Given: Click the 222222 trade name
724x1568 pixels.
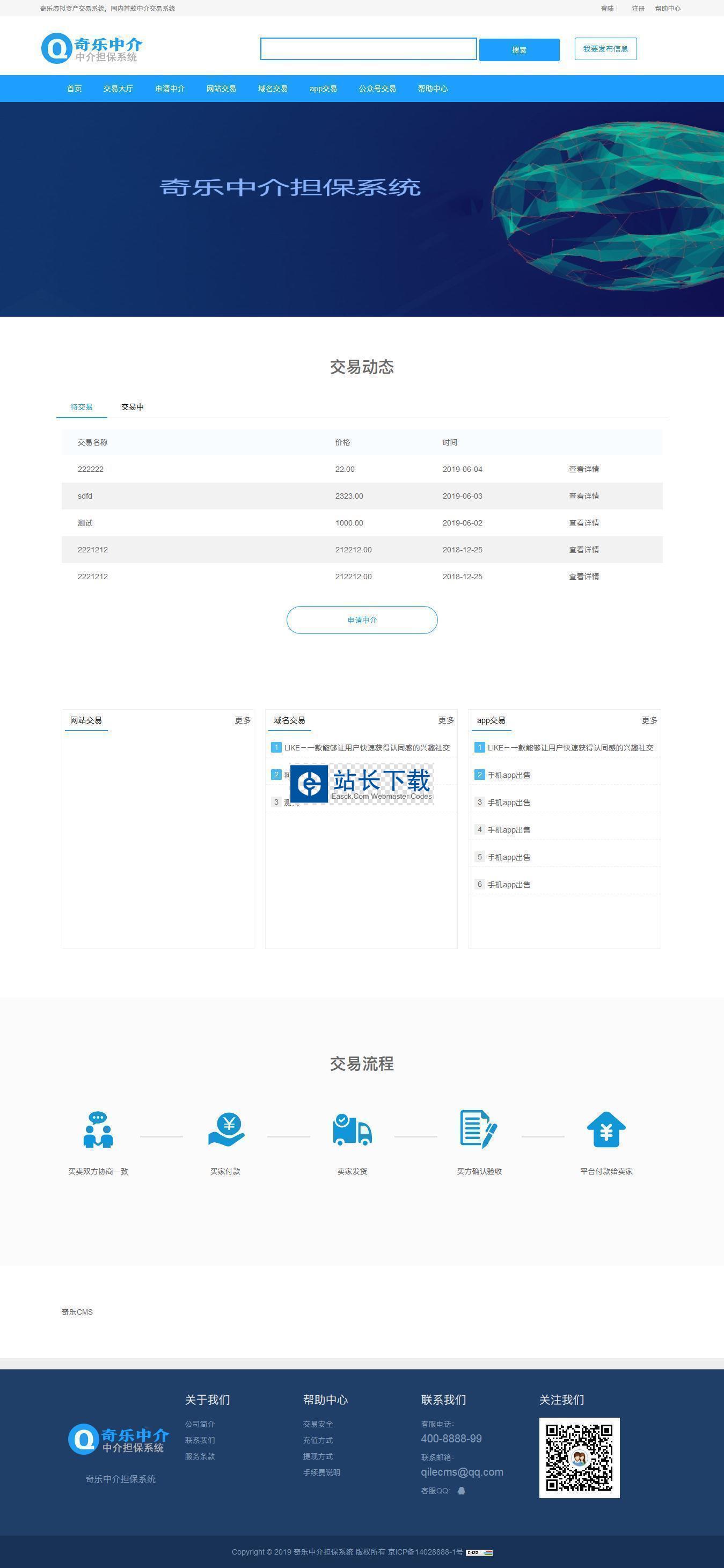Looking at the screenshot, I should (x=91, y=469).
